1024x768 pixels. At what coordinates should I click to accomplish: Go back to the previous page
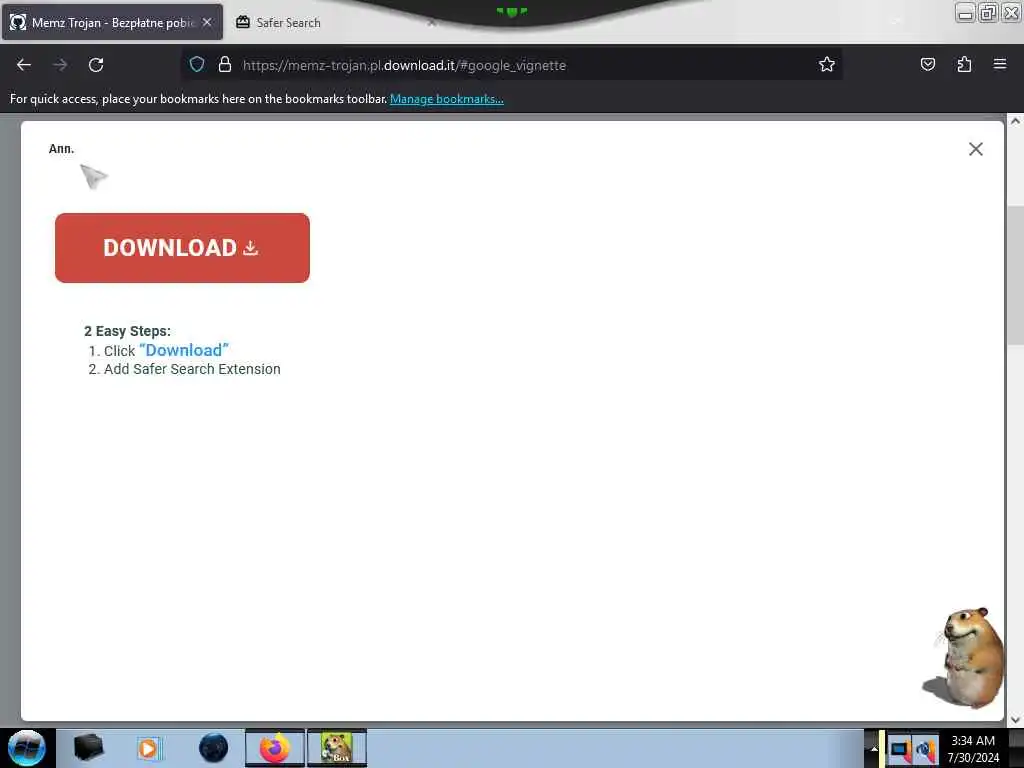pos(24,65)
